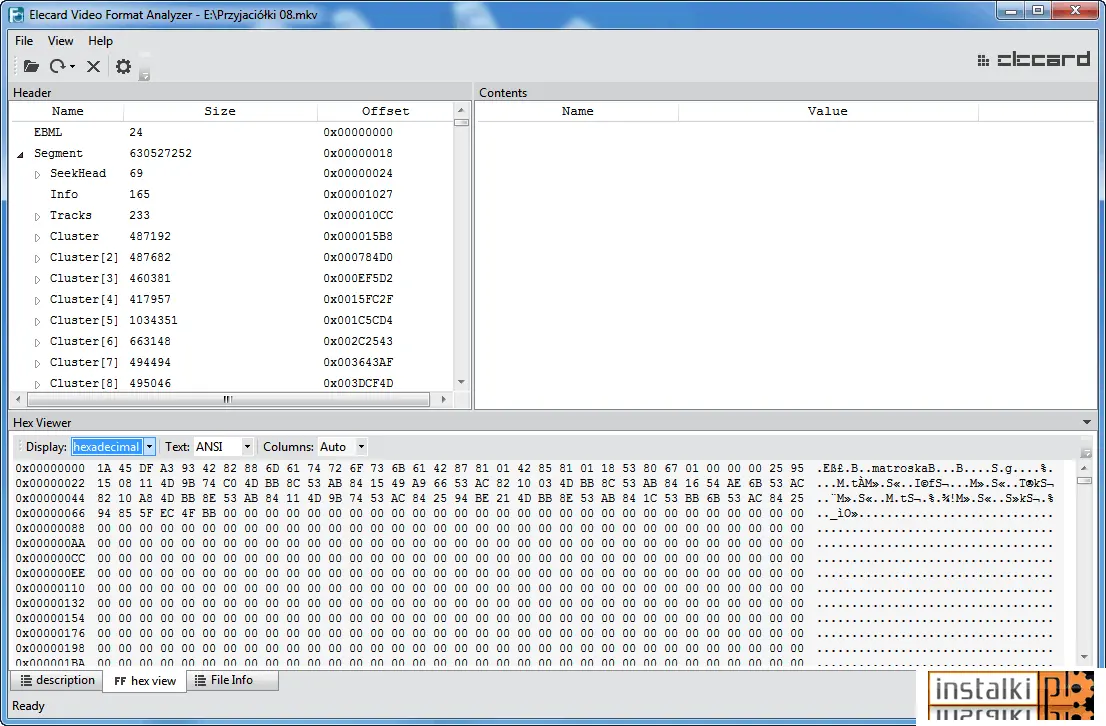Expand the Cluster[6] node
The width and height of the screenshot is (1106, 726).
pyautogui.click(x=37, y=343)
